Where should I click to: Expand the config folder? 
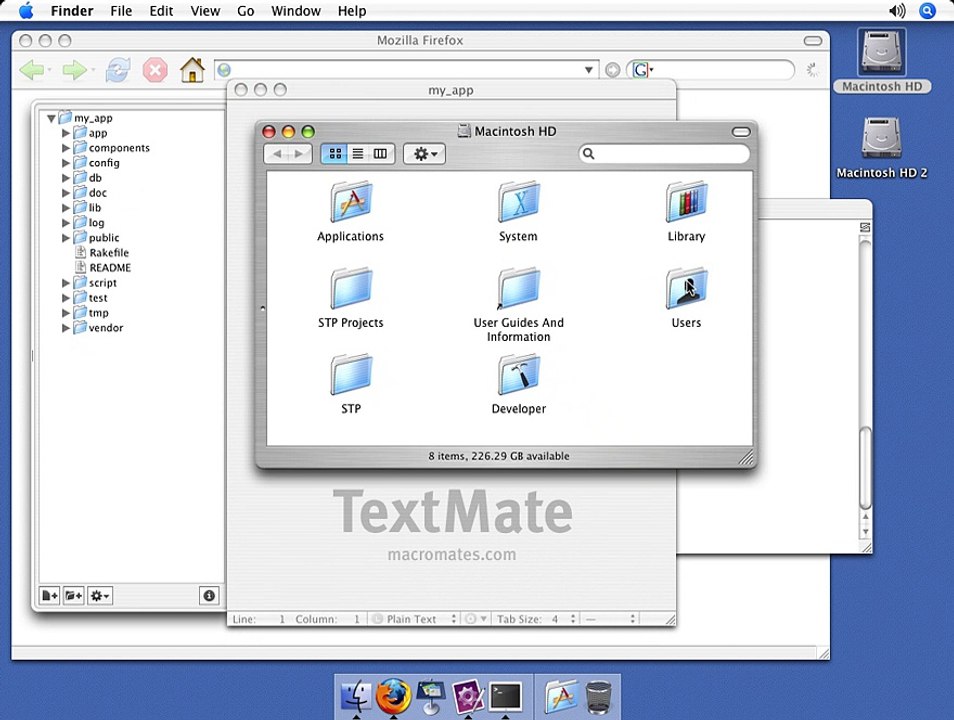click(66, 163)
